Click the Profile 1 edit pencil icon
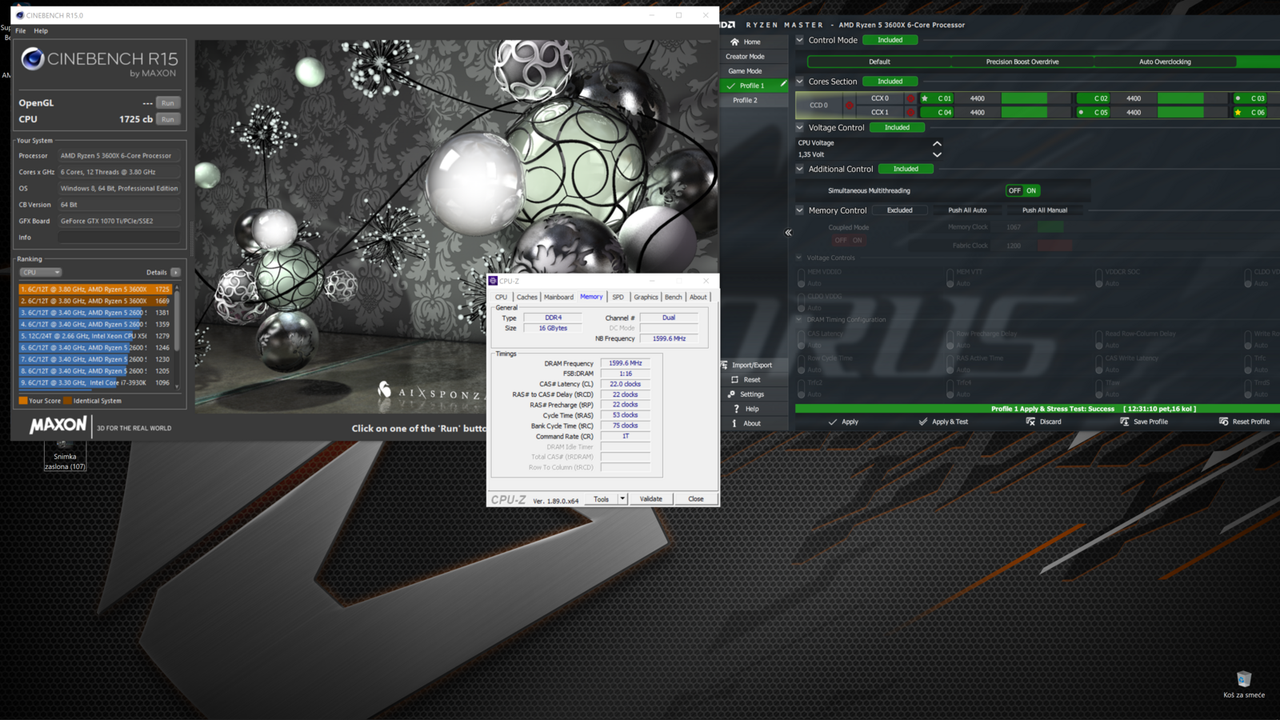 pos(783,86)
